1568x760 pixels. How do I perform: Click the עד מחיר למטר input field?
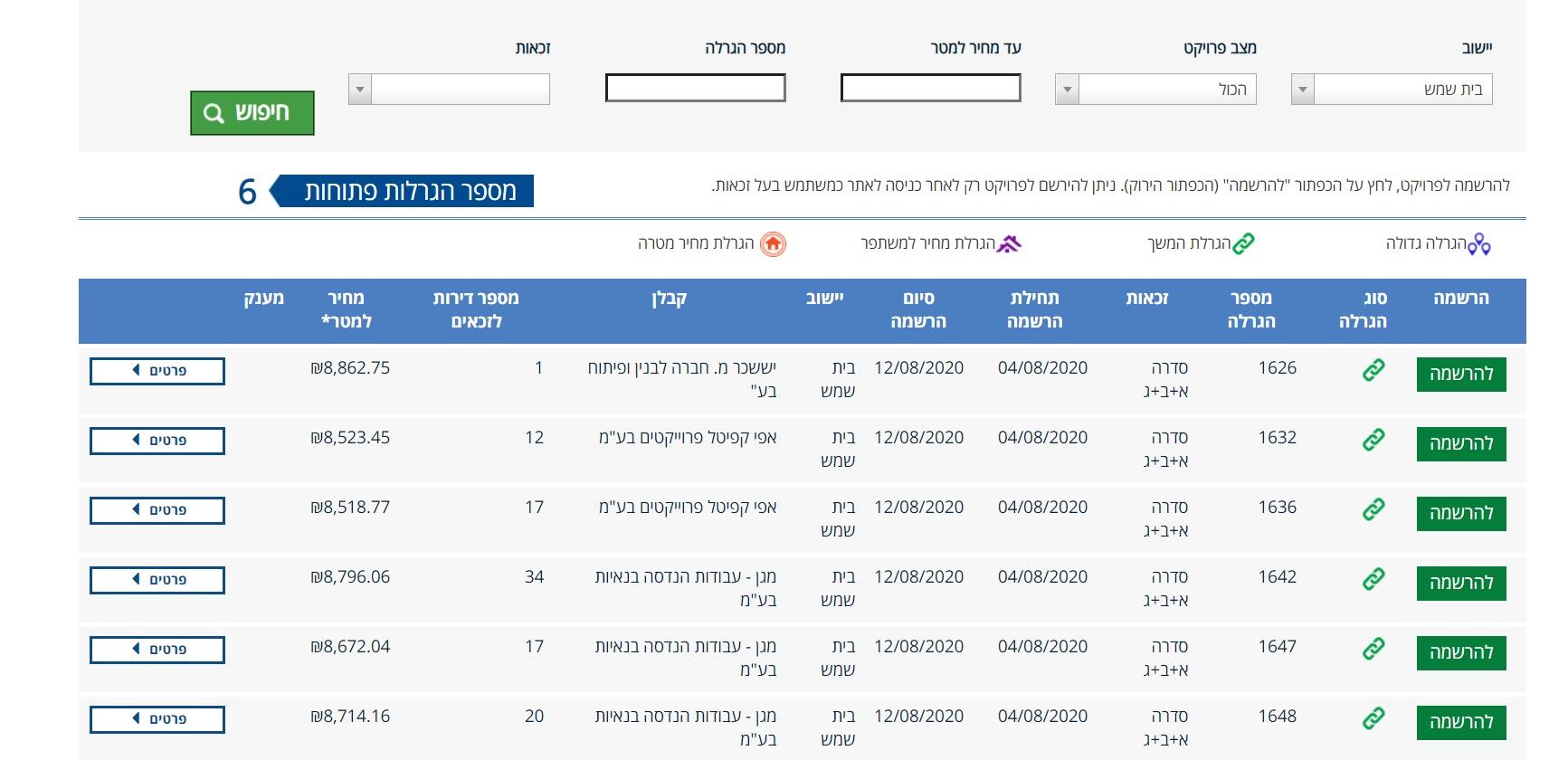[930, 89]
